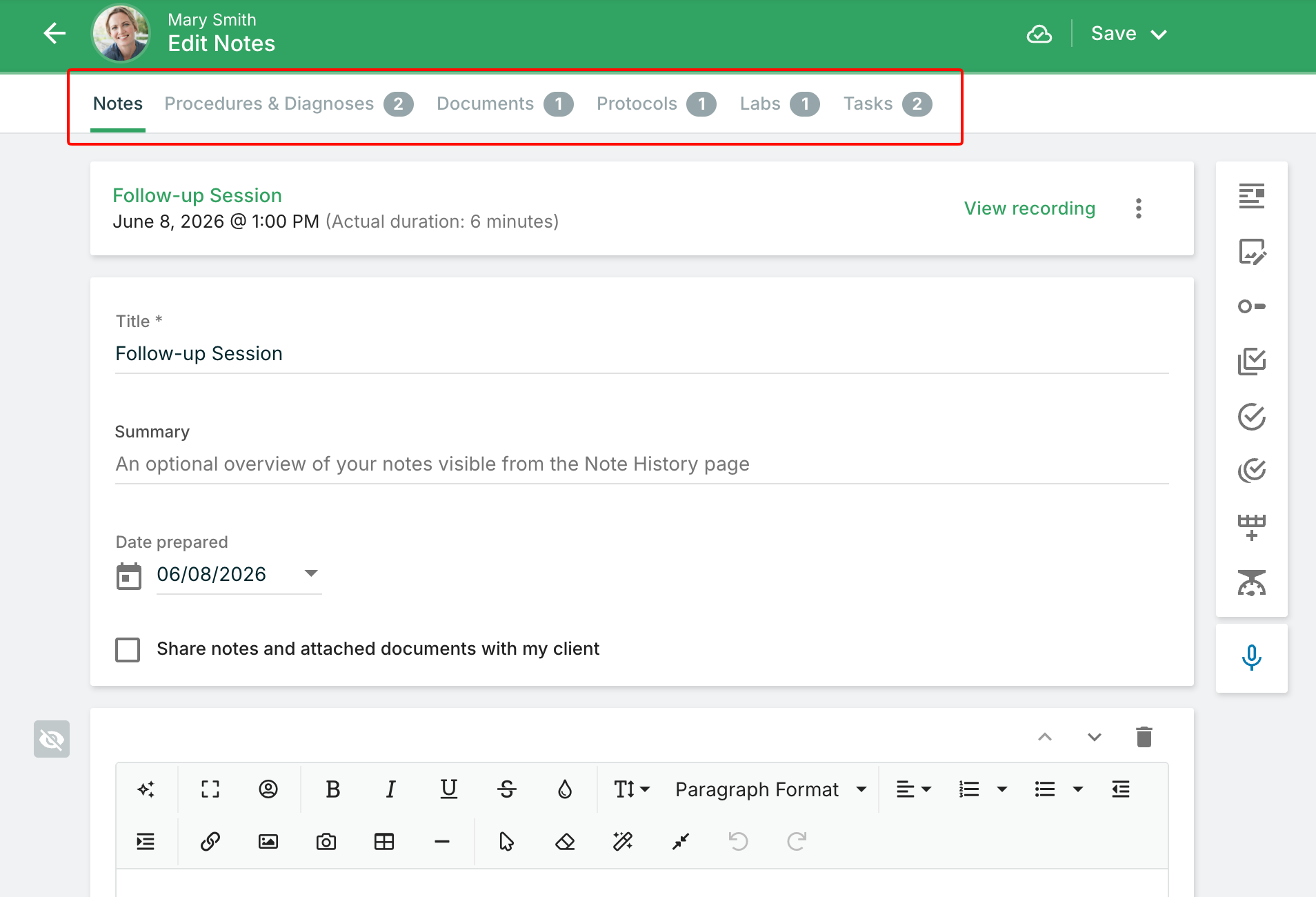
Task: Expand the Save options chevron
Action: pos(1159,34)
